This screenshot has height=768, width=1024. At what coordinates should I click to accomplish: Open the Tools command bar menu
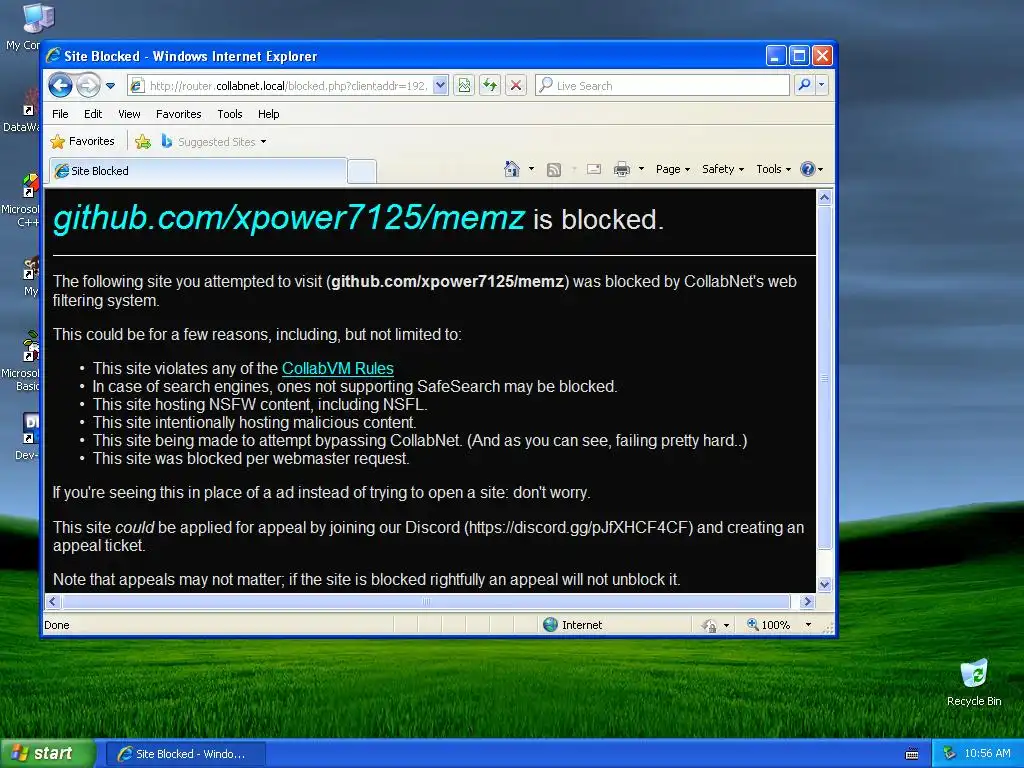point(773,169)
